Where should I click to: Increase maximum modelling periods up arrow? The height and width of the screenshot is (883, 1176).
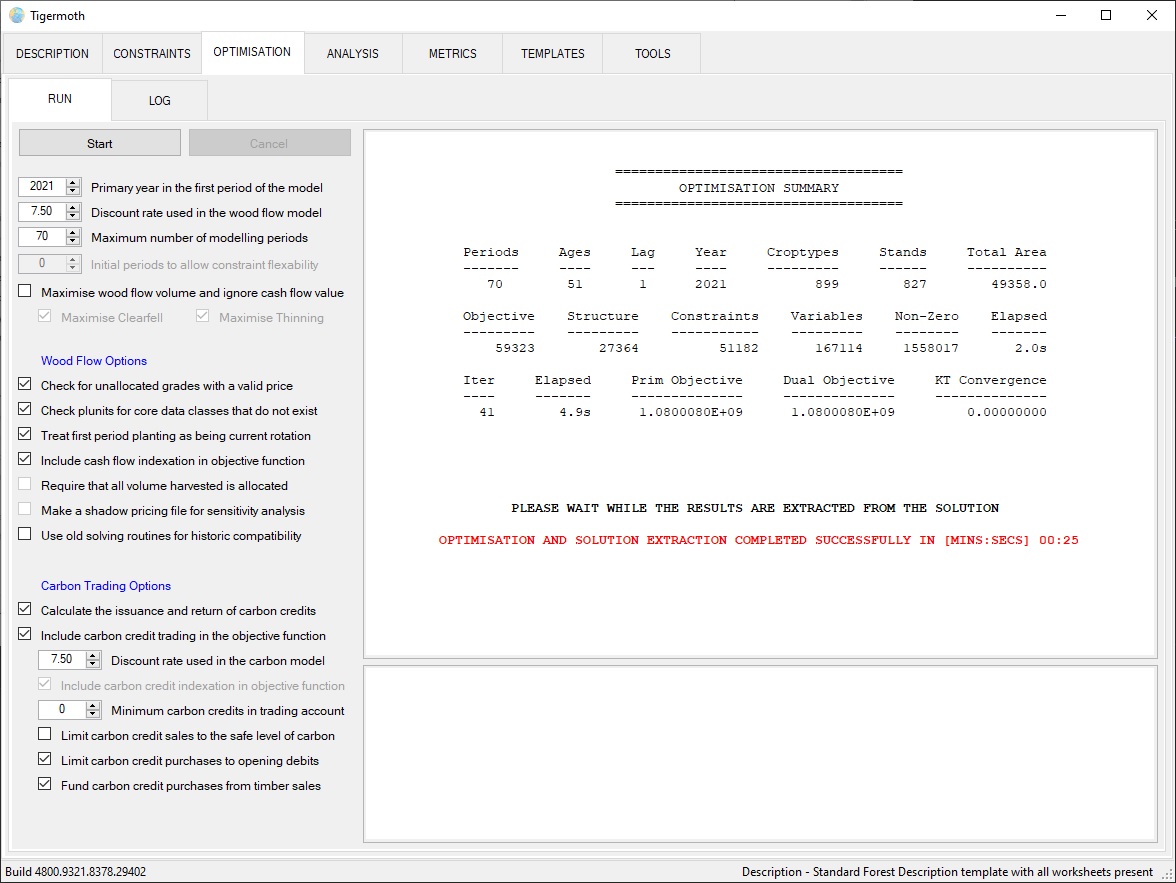[x=73, y=232]
